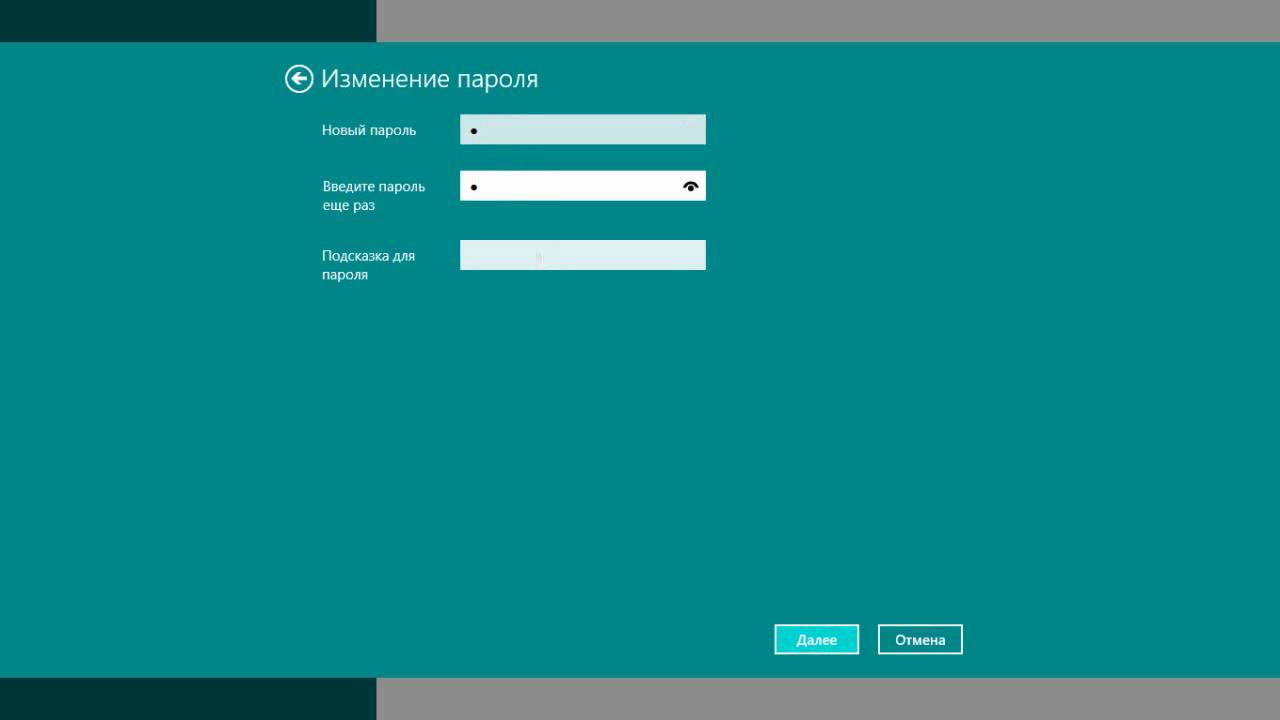Click the 'Введите пароль еще раз' label
The height and width of the screenshot is (720, 1280).
coord(373,195)
